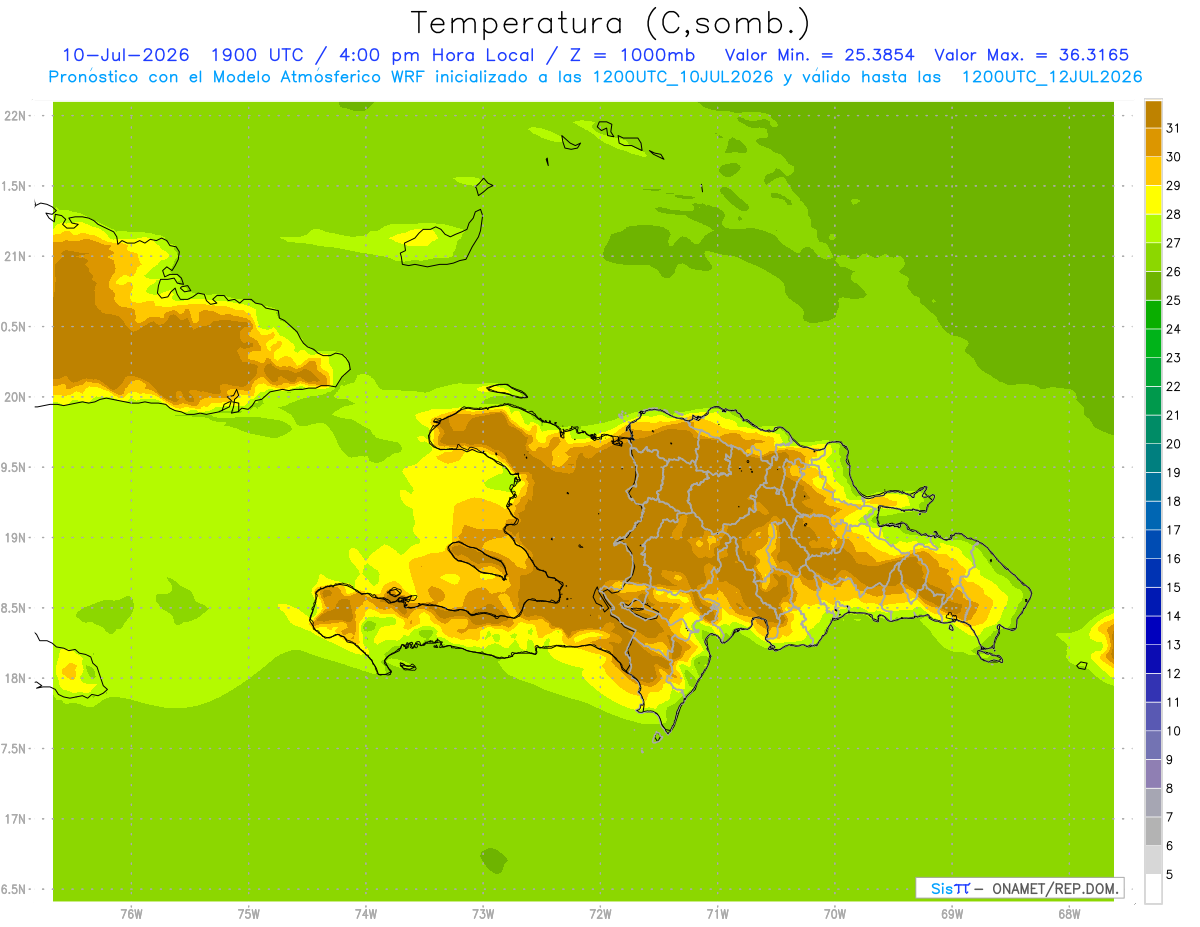The height and width of the screenshot is (927, 1200).
Task: Click the '31' legend scale number
Action: 1172,127
